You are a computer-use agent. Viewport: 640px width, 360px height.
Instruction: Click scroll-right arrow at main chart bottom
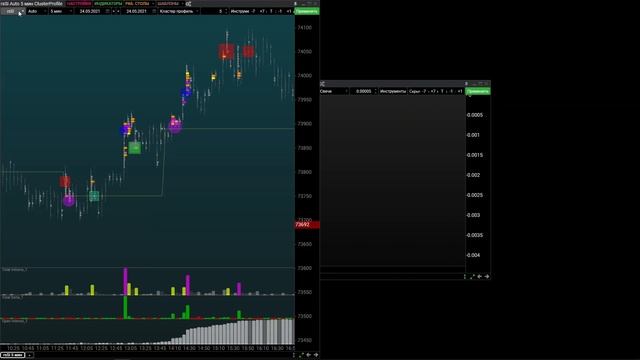click(x=316, y=355)
